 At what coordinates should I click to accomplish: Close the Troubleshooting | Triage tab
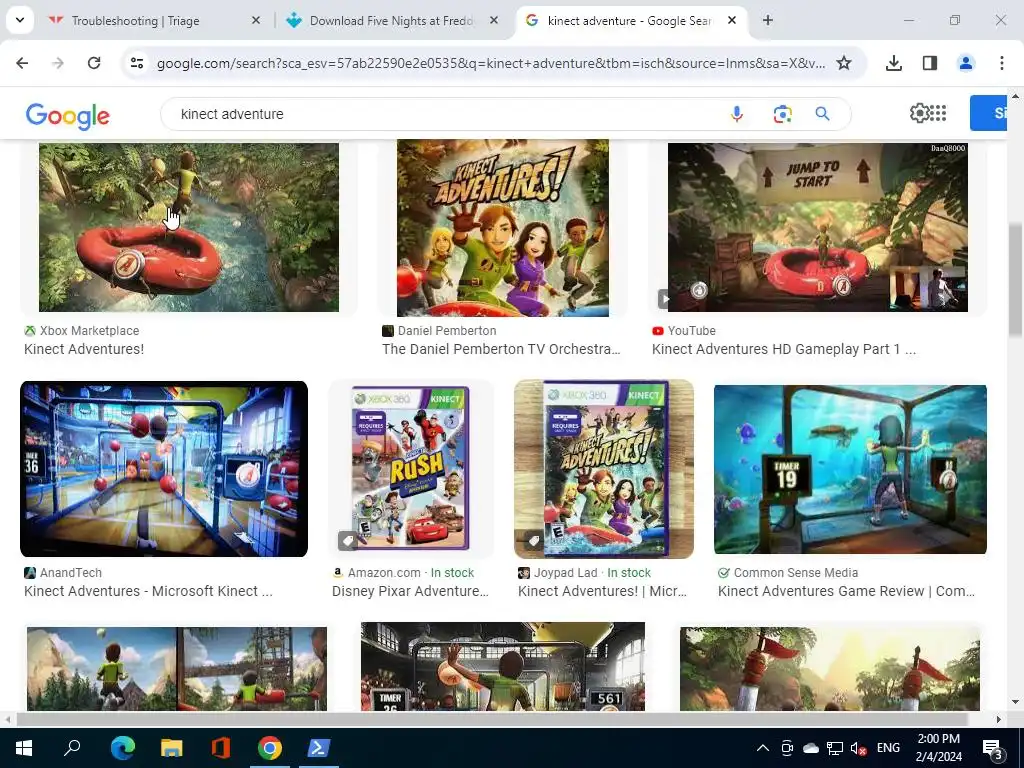pyautogui.click(x=256, y=20)
